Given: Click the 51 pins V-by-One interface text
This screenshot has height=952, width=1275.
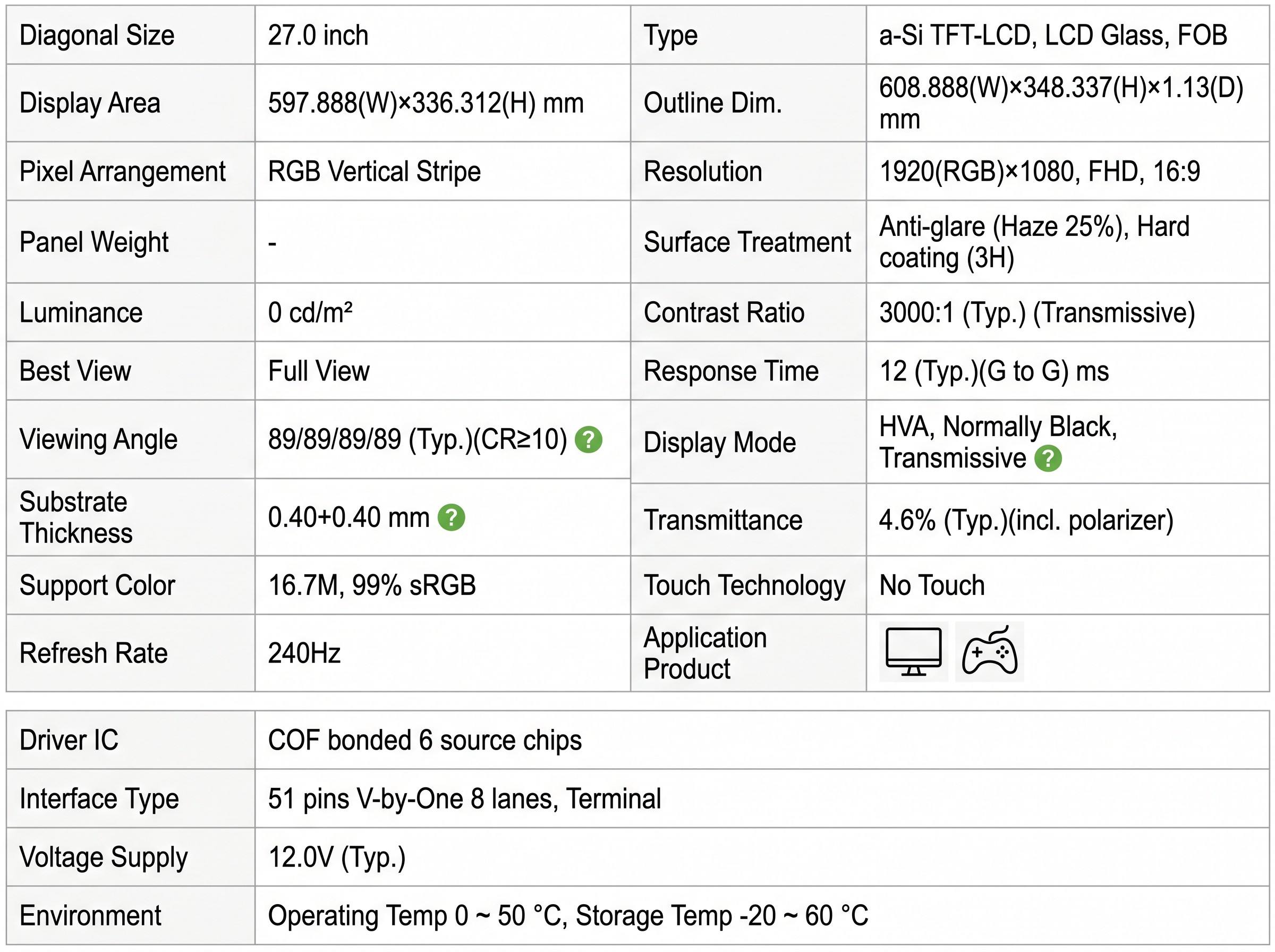Looking at the screenshot, I should (x=464, y=798).
